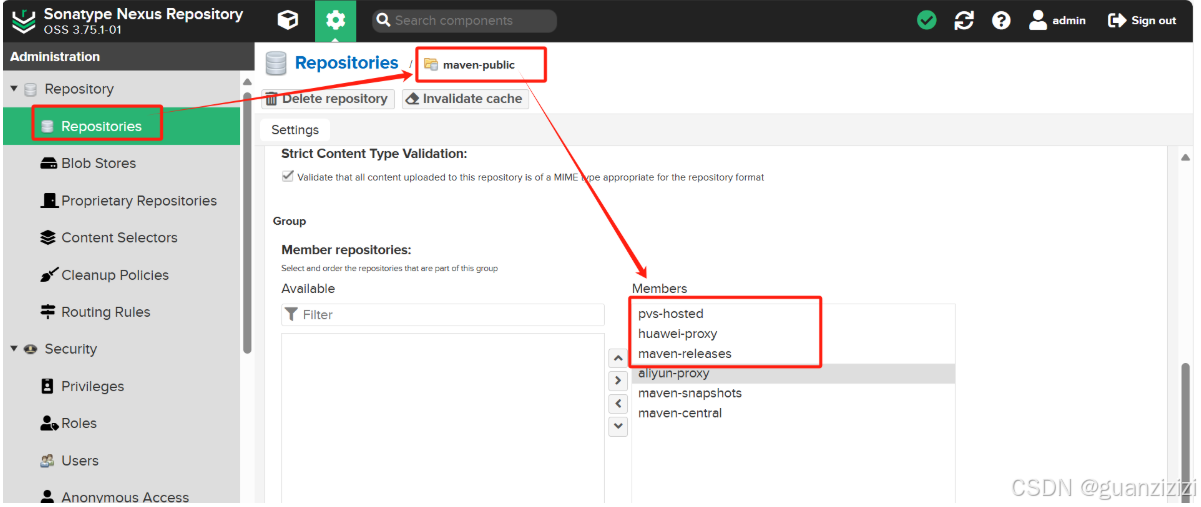This screenshot has width=1201, height=507.
Task: Click the maven-public group folder icon
Action: tap(431, 64)
